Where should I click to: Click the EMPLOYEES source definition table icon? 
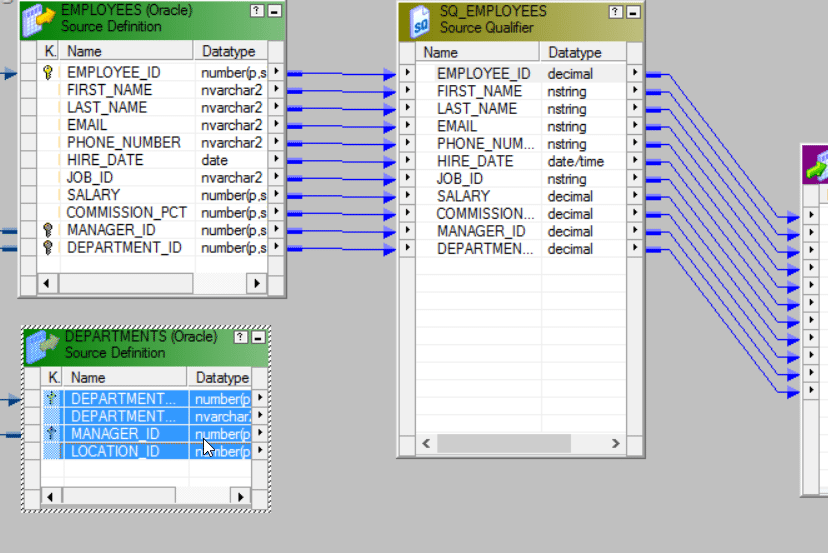(38, 20)
